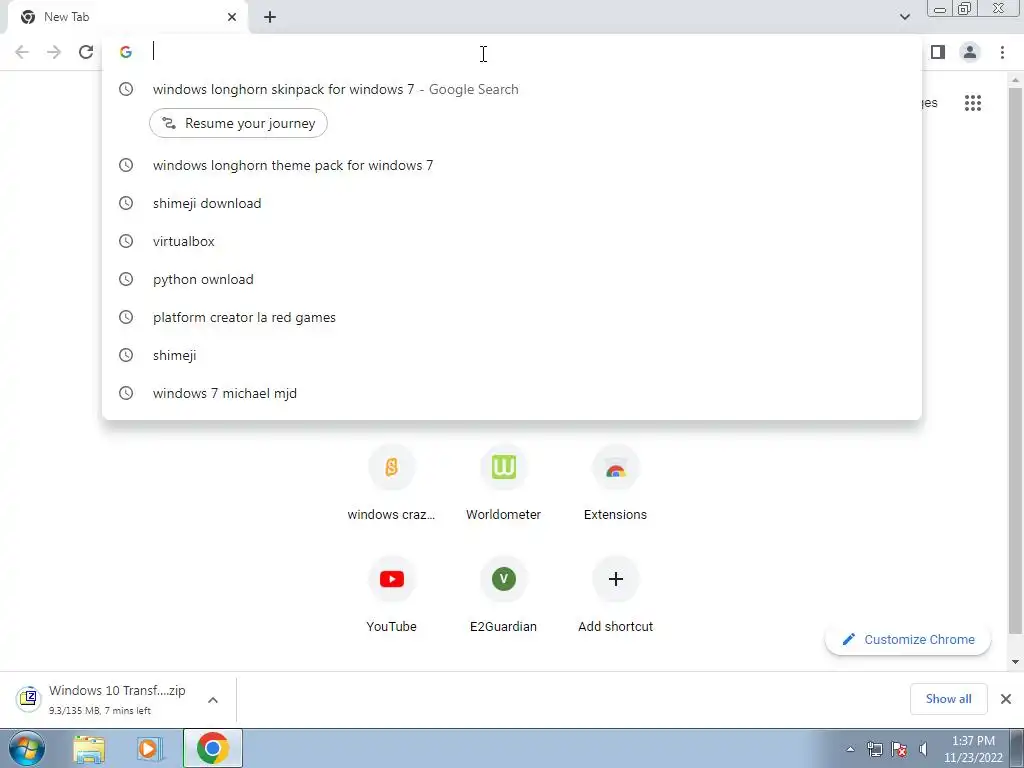Click the Add shortcut tile
This screenshot has height=768, width=1024.
click(x=615, y=594)
